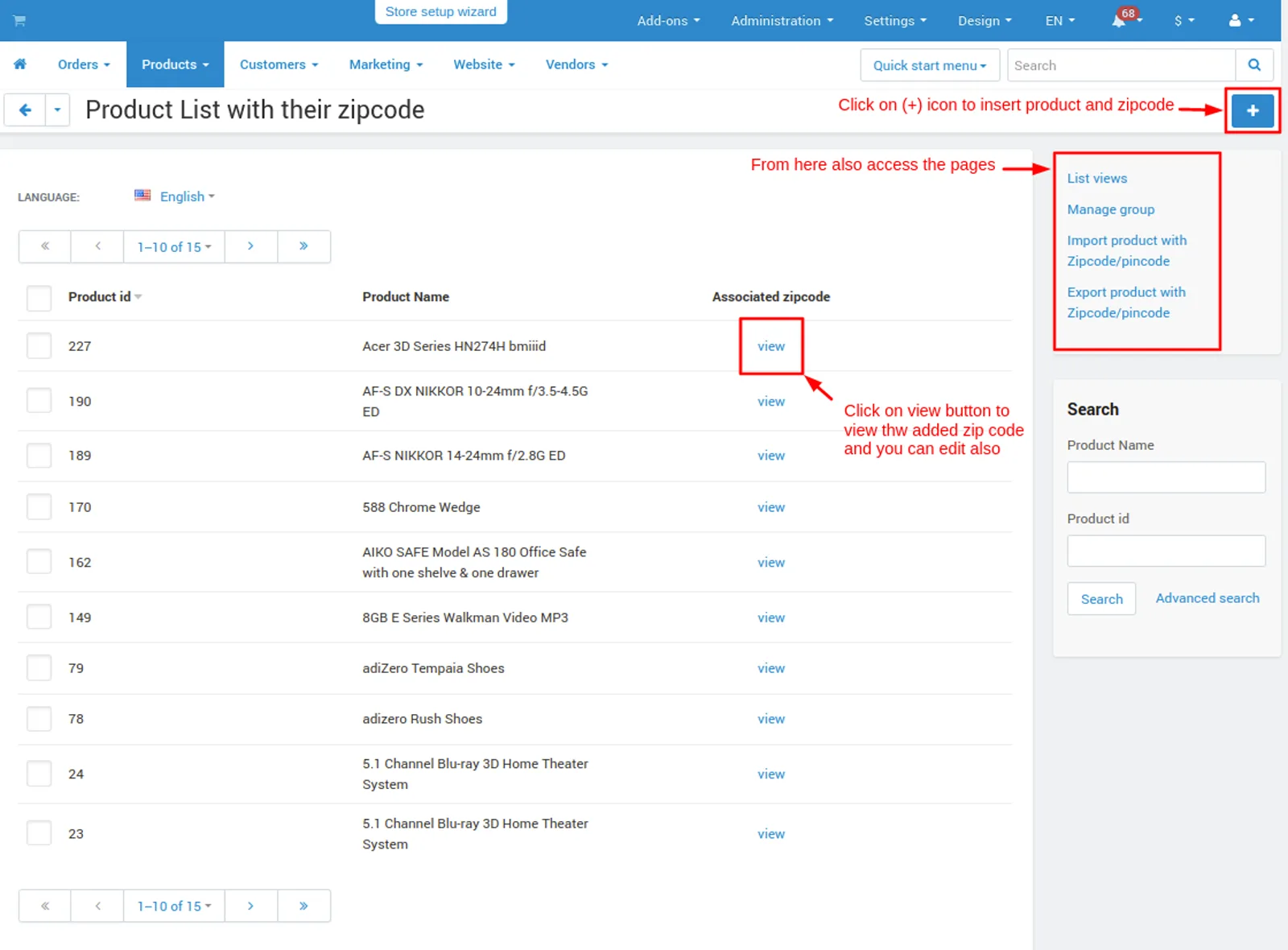Open the top 1–10 of 15 page selector
Viewport: 1288px width, 950px height.
click(x=174, y=246)
